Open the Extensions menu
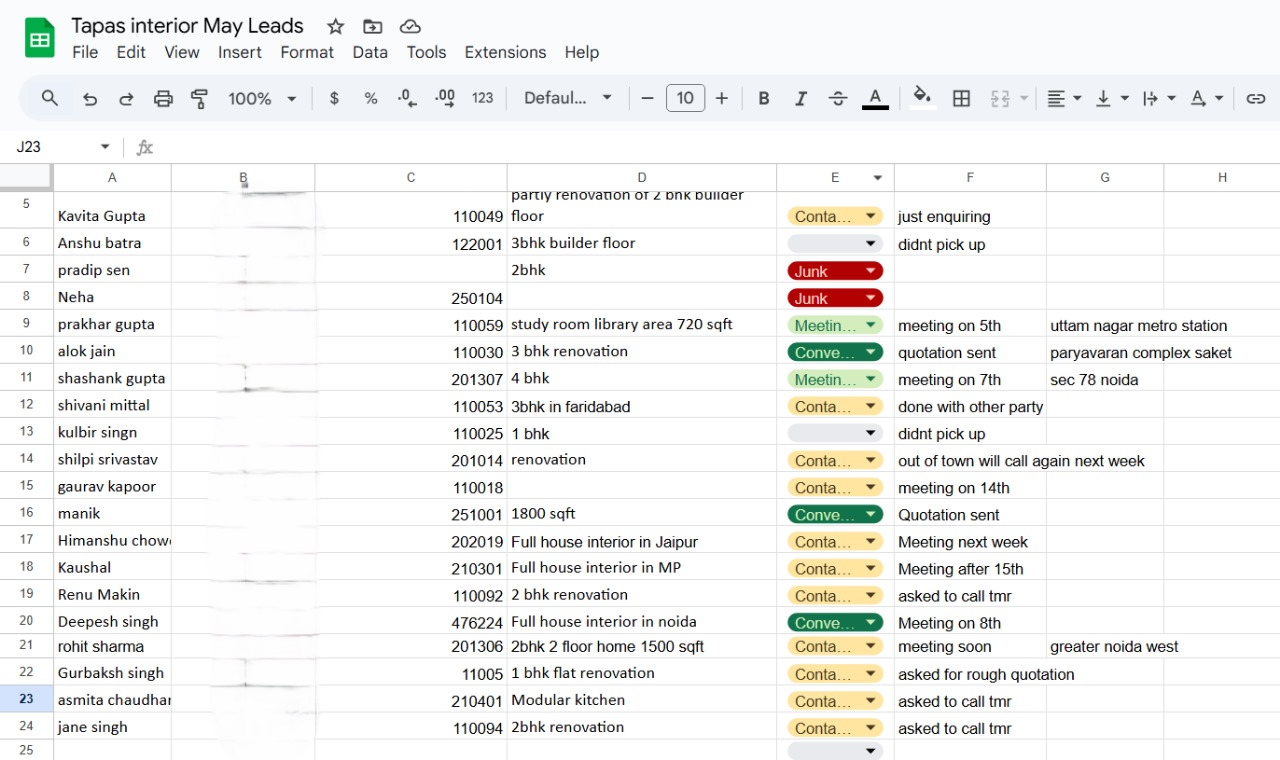The width and height of the screenshot is (1280, 760). point(505,52)
